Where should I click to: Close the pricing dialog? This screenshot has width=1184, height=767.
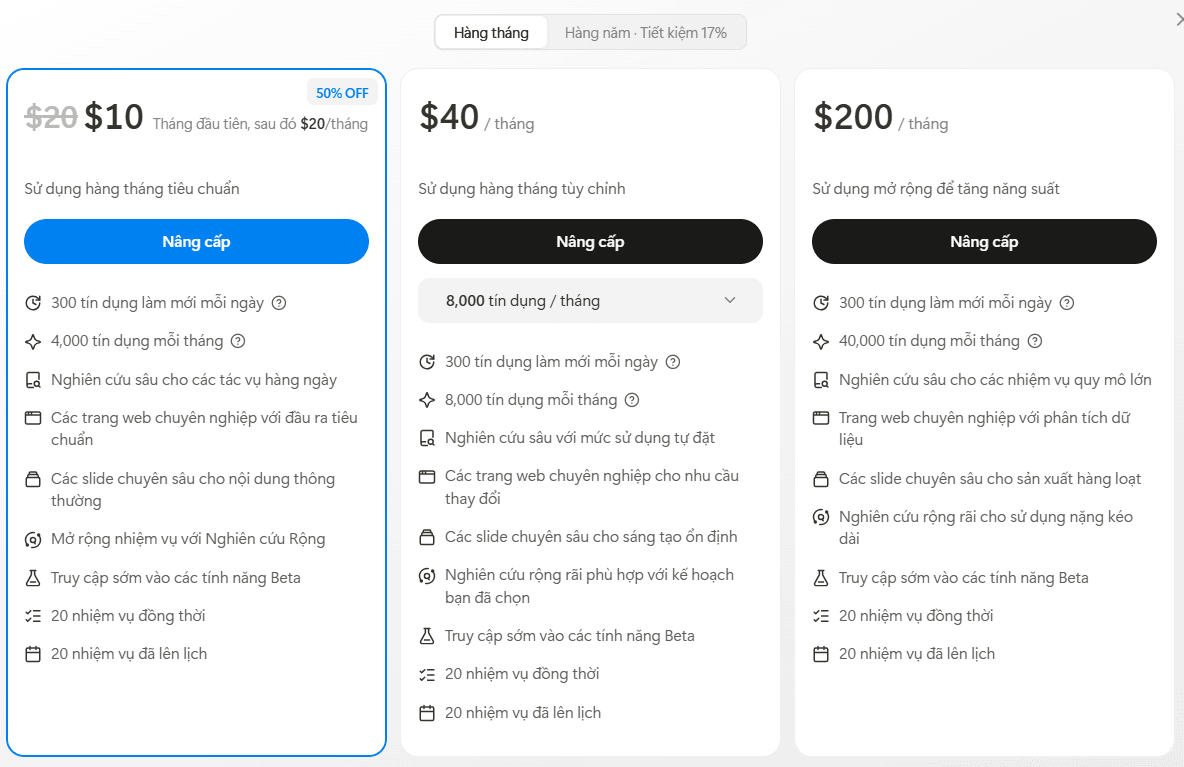click(1179, 19)
